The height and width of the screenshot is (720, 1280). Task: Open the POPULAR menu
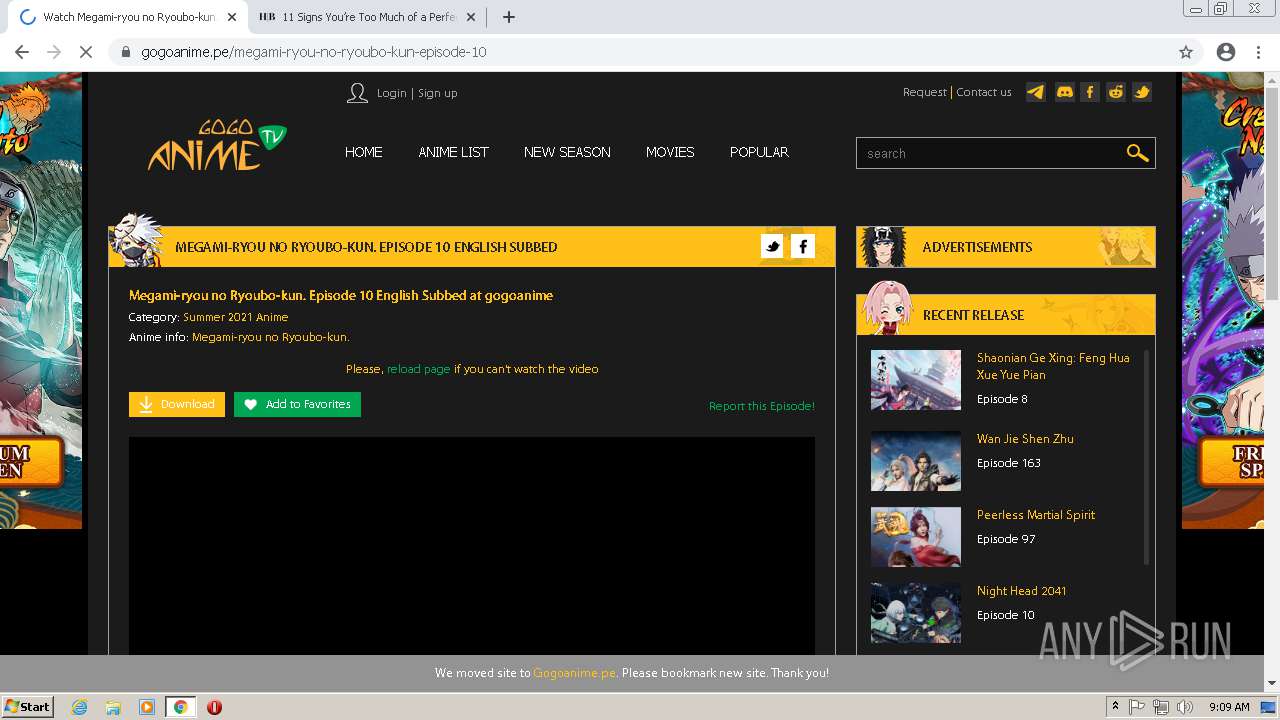coord(759,152)
